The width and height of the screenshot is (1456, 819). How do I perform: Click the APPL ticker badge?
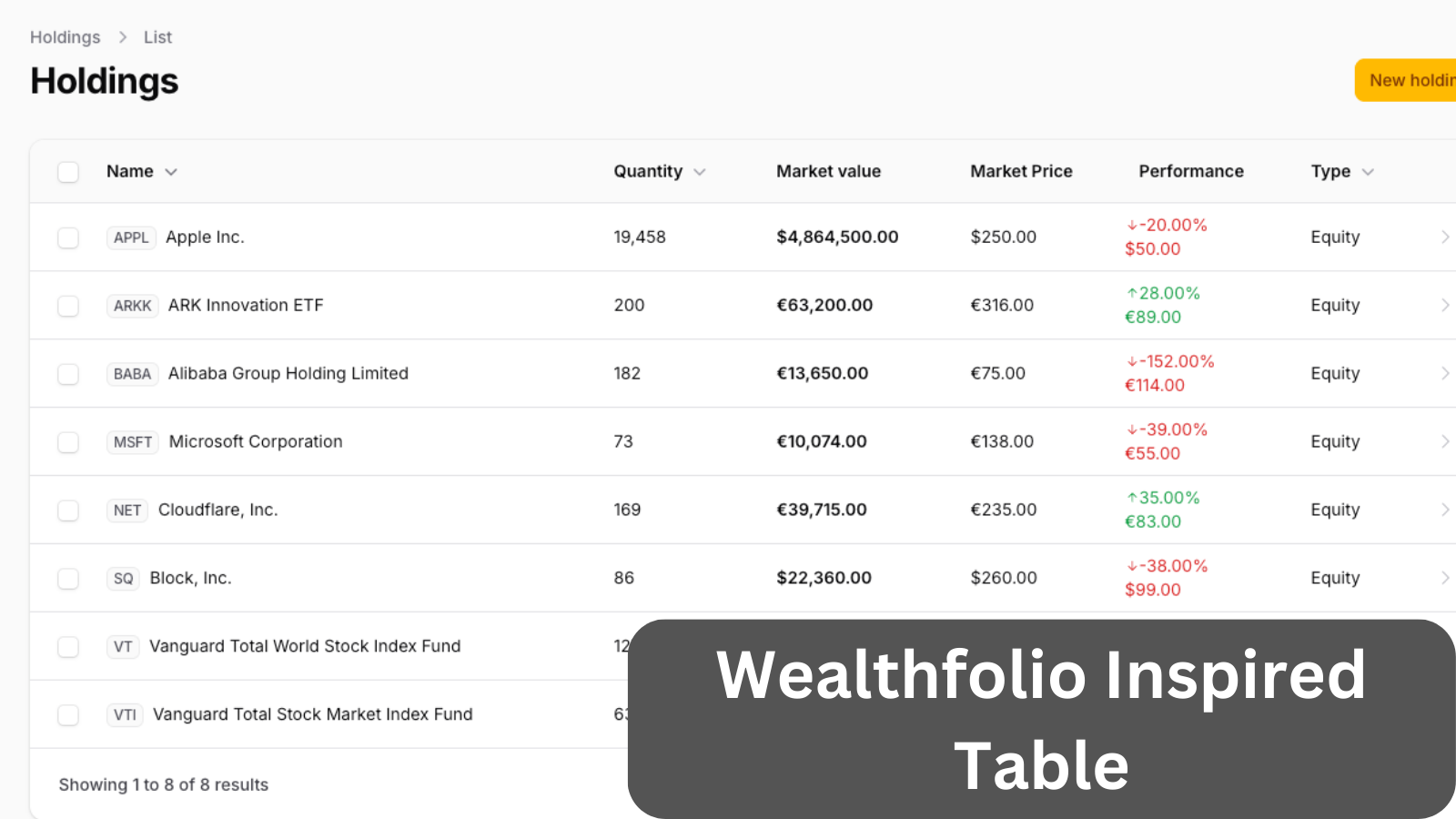pos(131,238)
